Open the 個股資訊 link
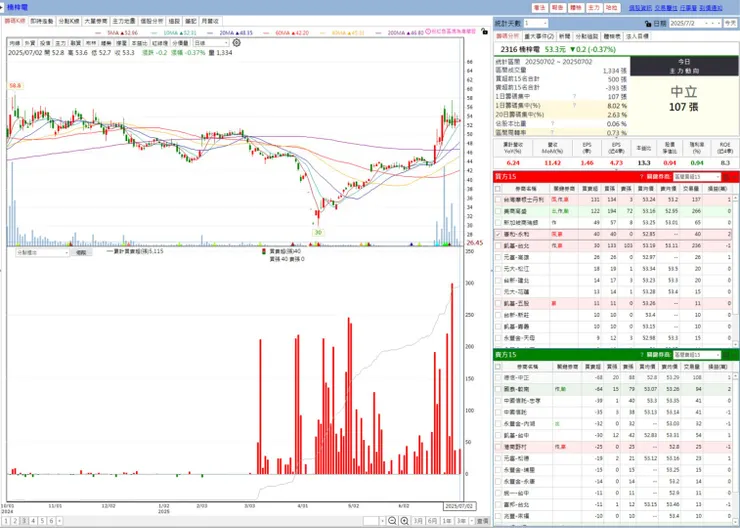The width and height of the screenshot is (740, 528). 640,8
